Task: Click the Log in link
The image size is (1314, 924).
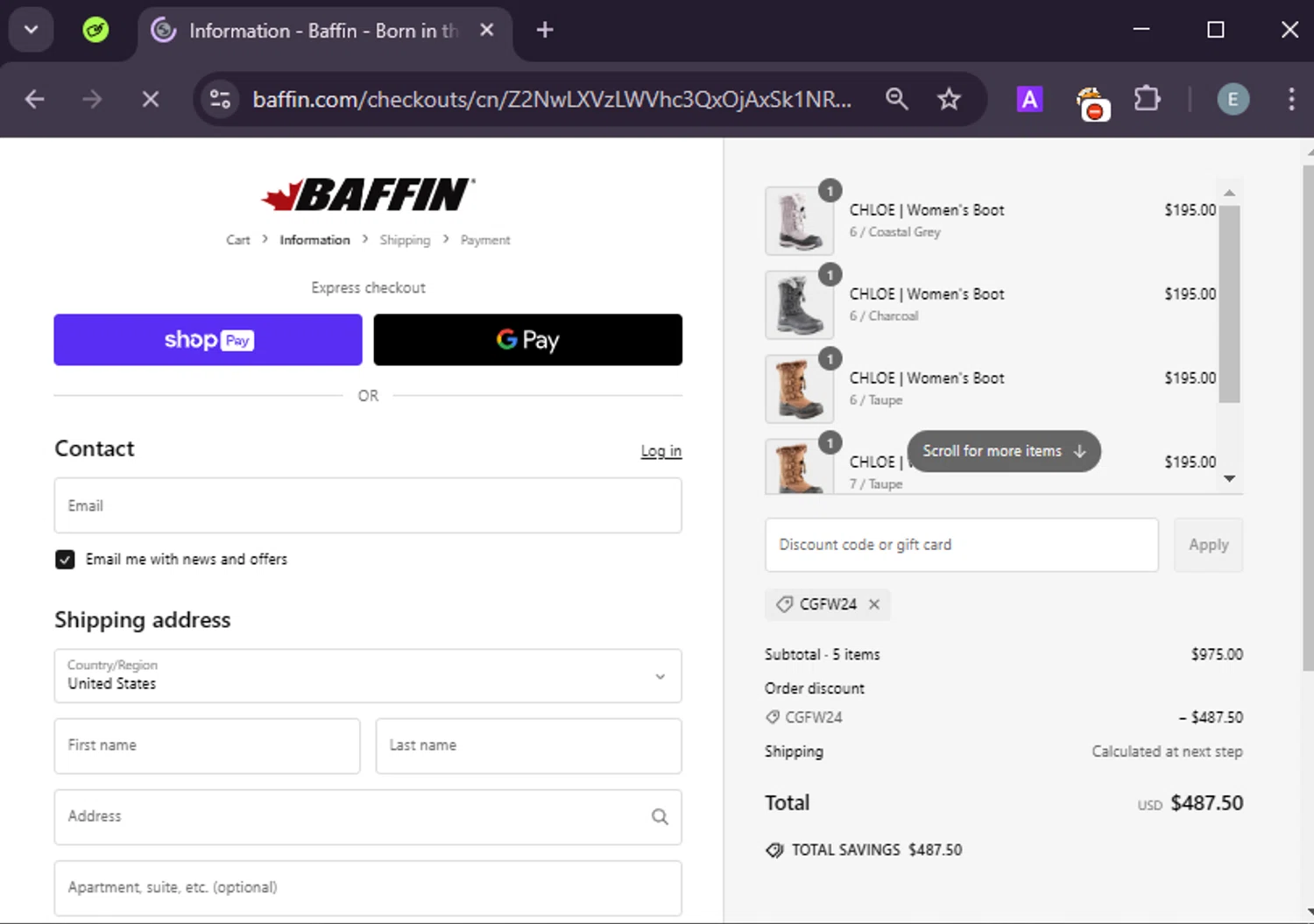Action: click(x=661, y=451)
